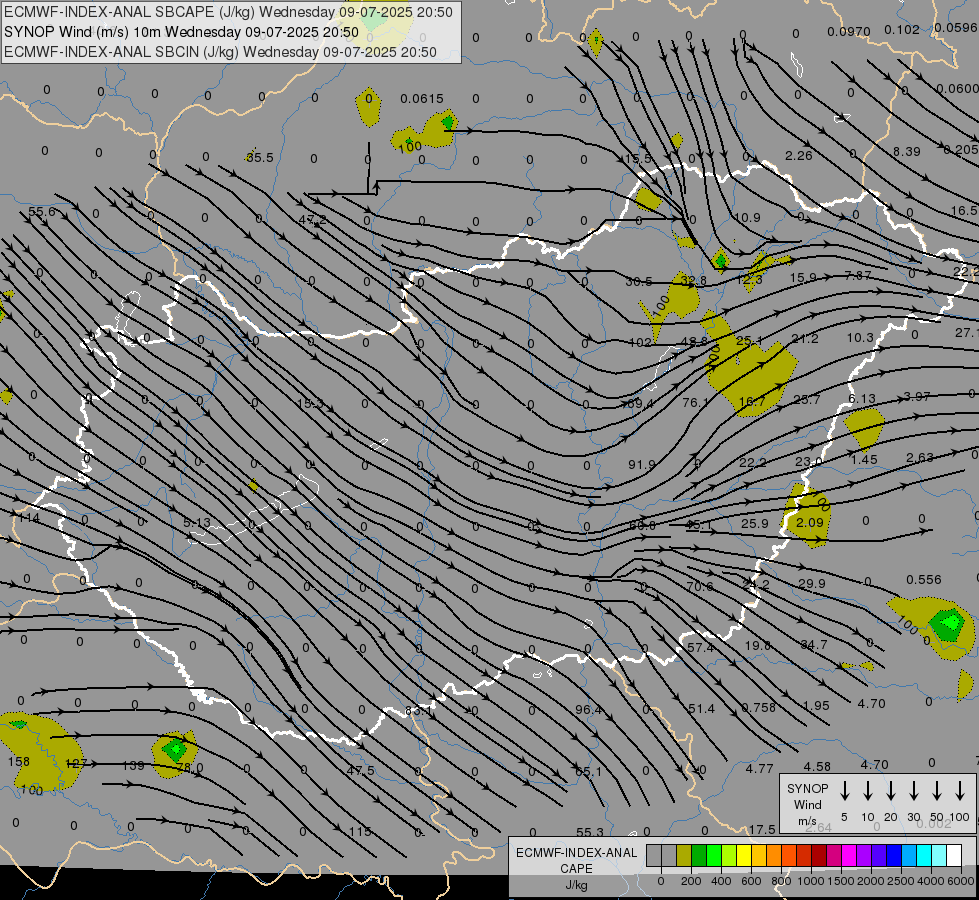The width and height of the screenshot is (979, 900).
Task: Pick the bright magenta CAPE legend swatch
Action: [x=849, y=856]
